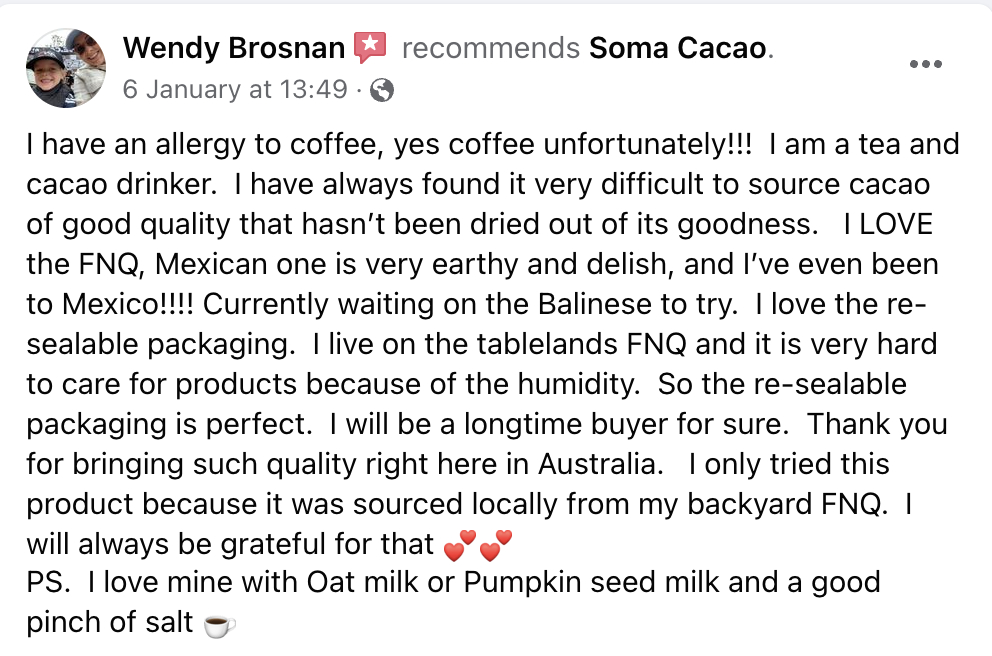This screenshot has width=992, height=656.
Task: Open Wendy Brosnan's profile via name
Action: pos(233,47)
